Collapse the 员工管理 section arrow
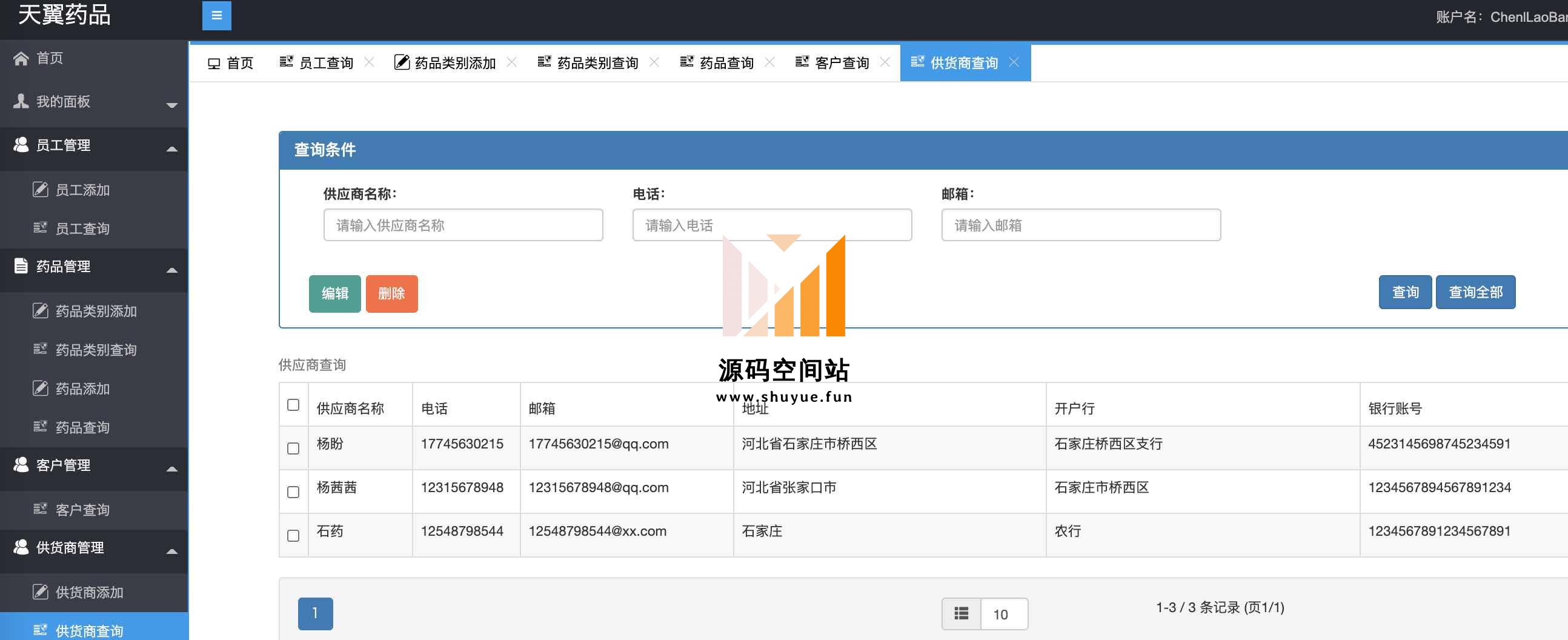 pos(172,148)
